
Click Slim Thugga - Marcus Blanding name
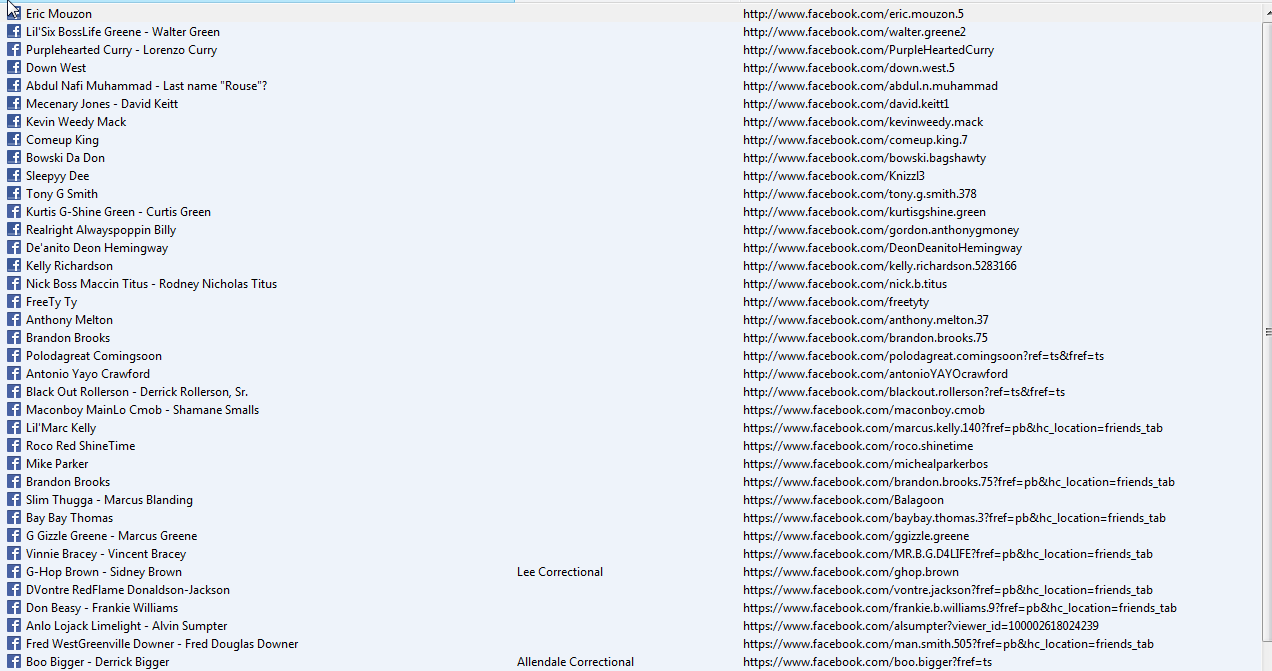point(109,500)
